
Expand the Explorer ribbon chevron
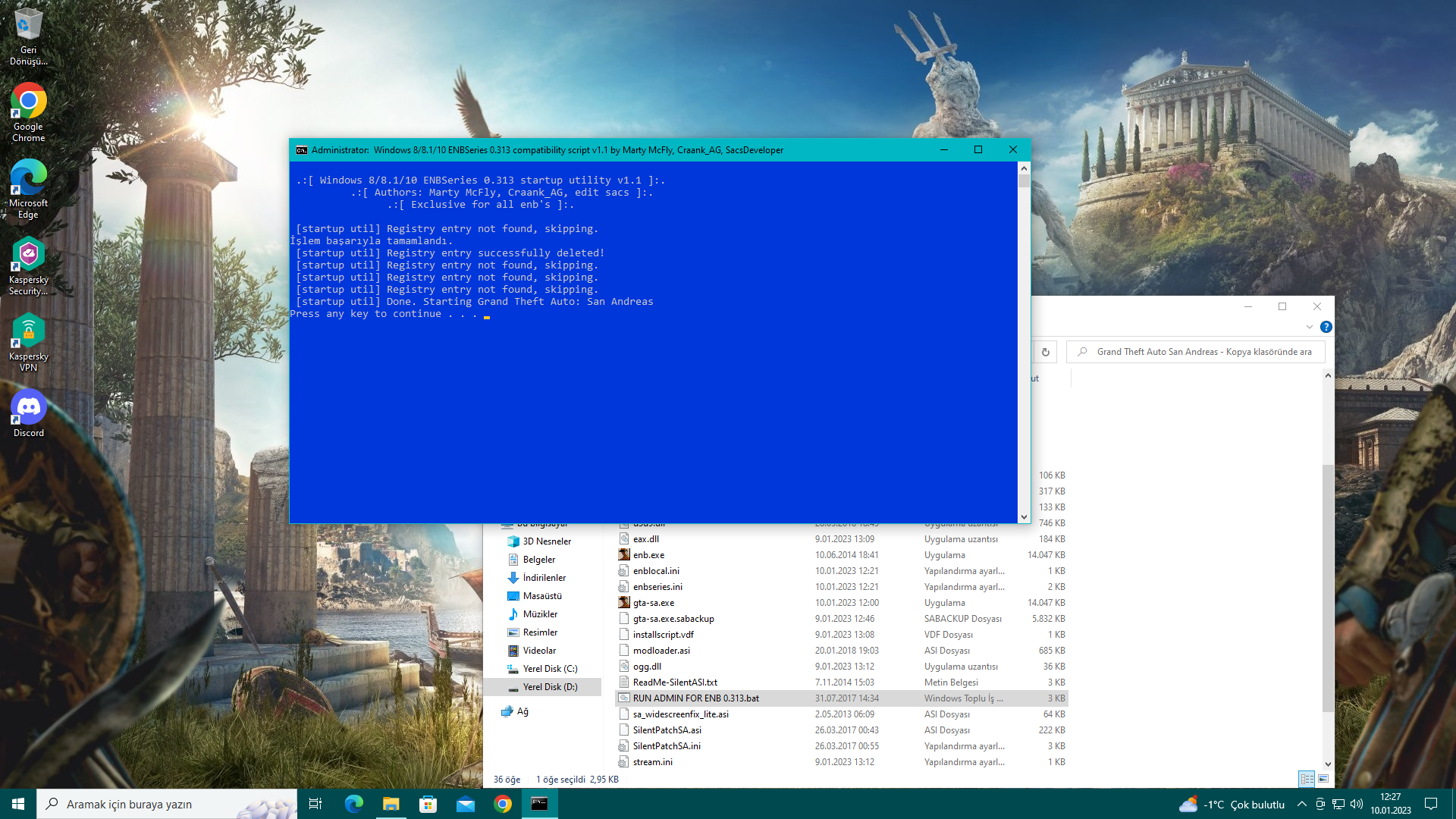1309,327
